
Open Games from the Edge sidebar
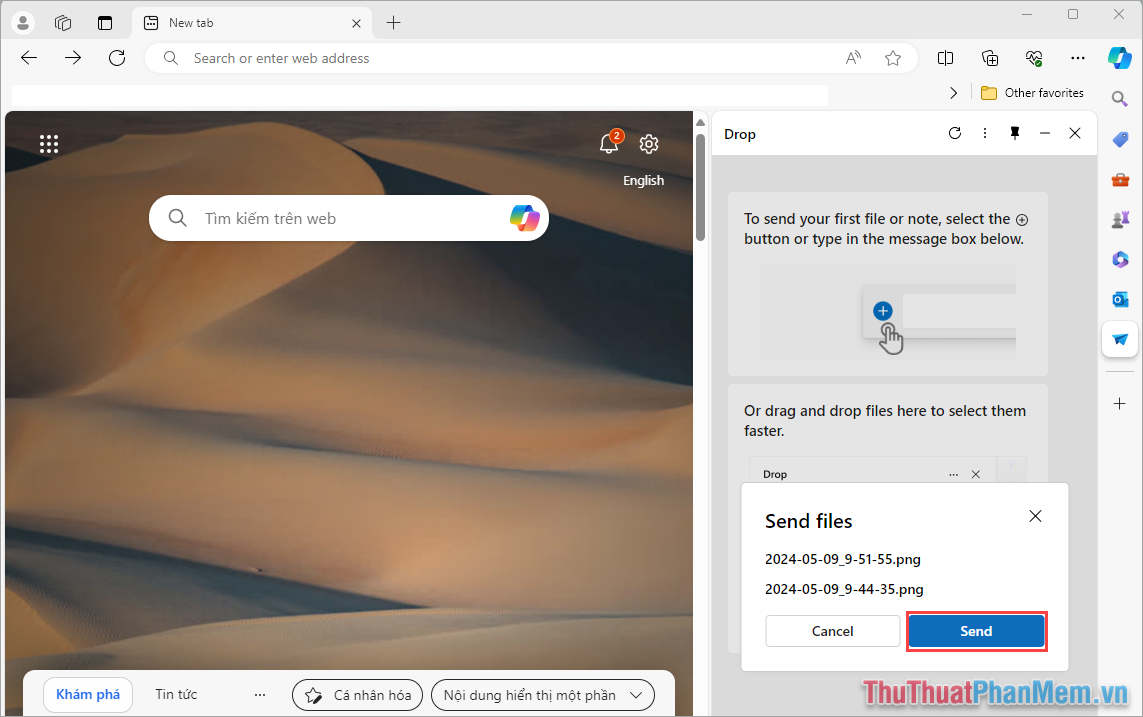tap(1120, 219)
